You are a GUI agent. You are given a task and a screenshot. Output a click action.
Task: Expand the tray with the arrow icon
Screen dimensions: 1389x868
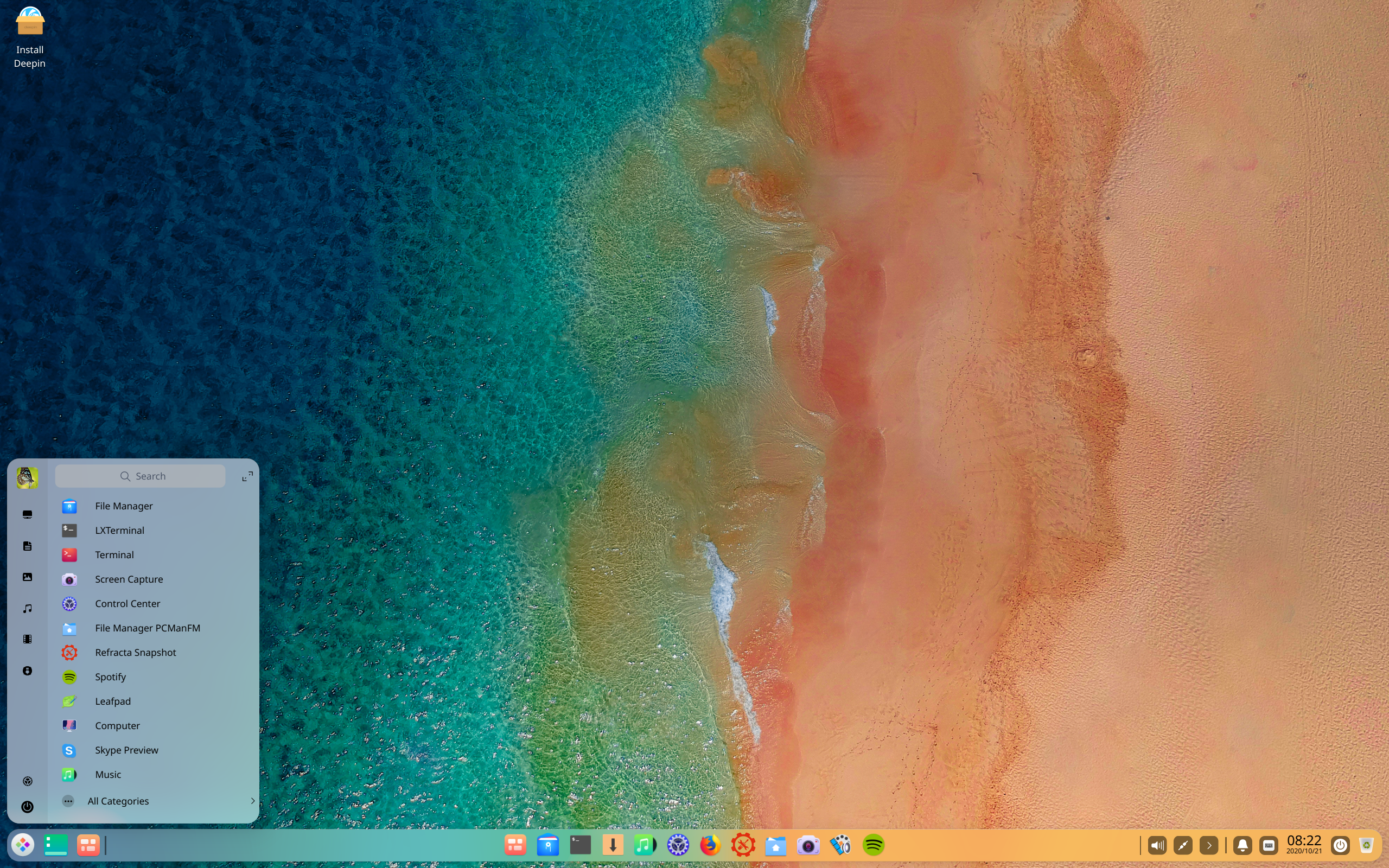pos(1209,845)
